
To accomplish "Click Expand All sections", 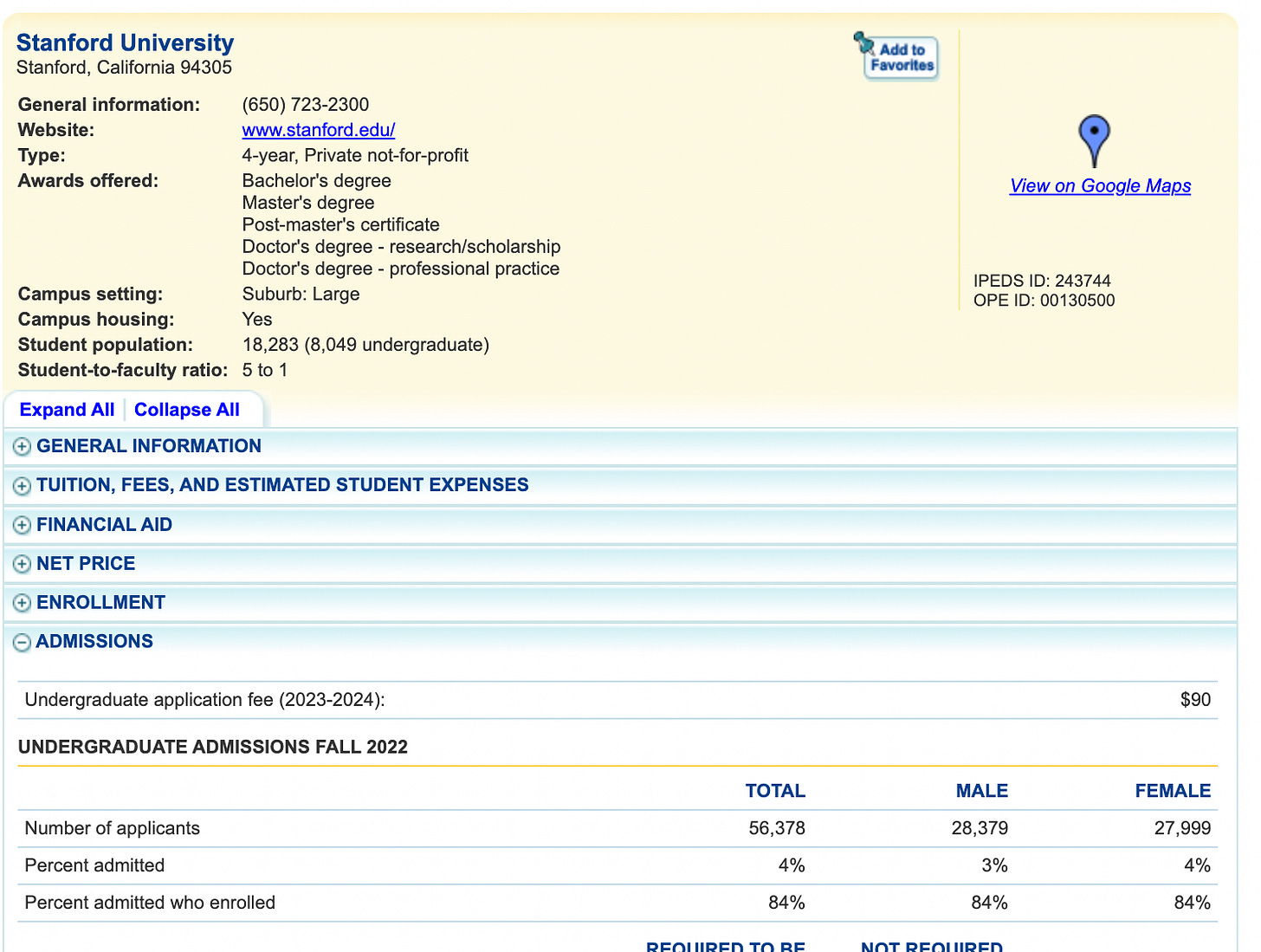I will (67, 410).
